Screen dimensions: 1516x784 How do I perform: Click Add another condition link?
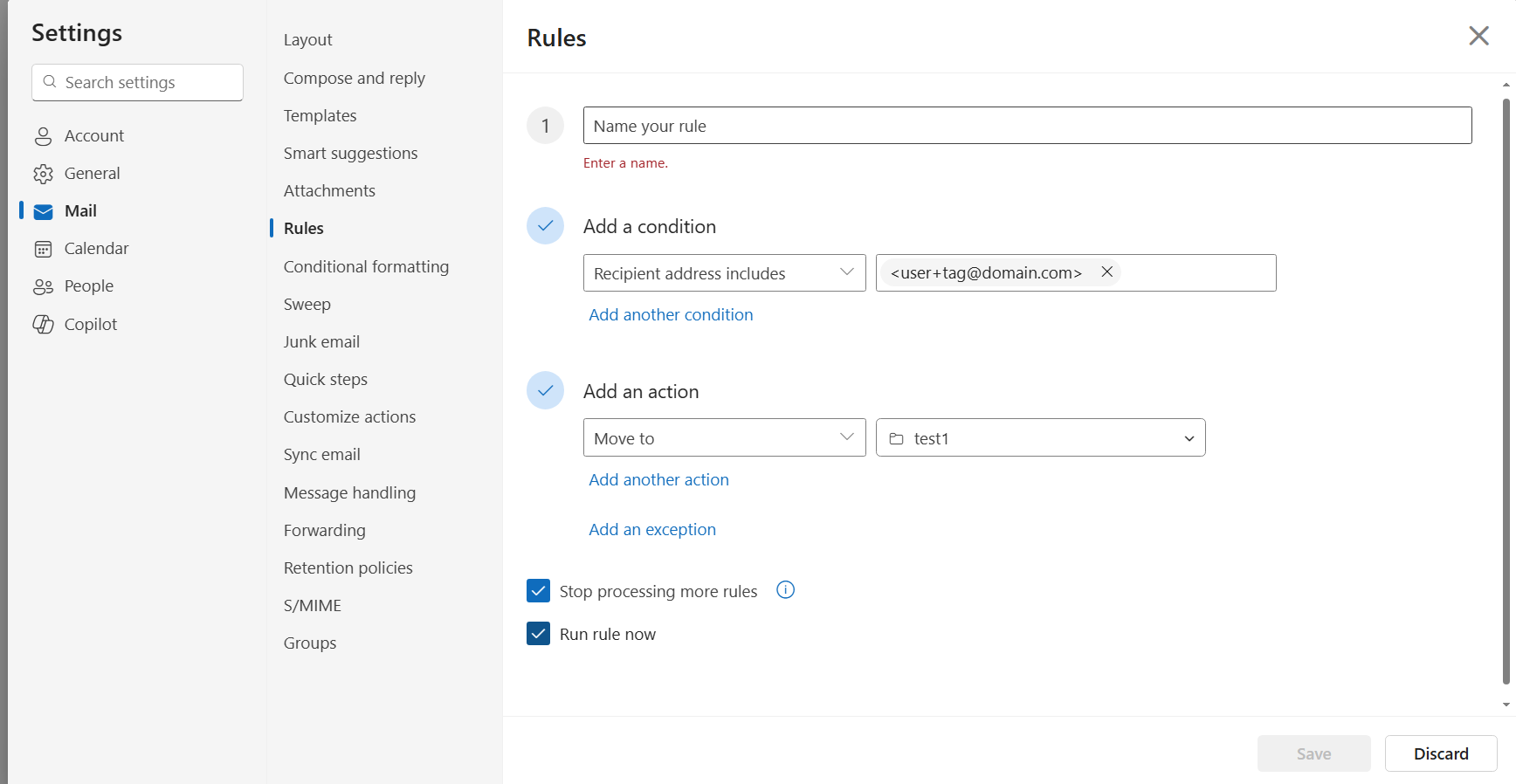coord(671,315)
